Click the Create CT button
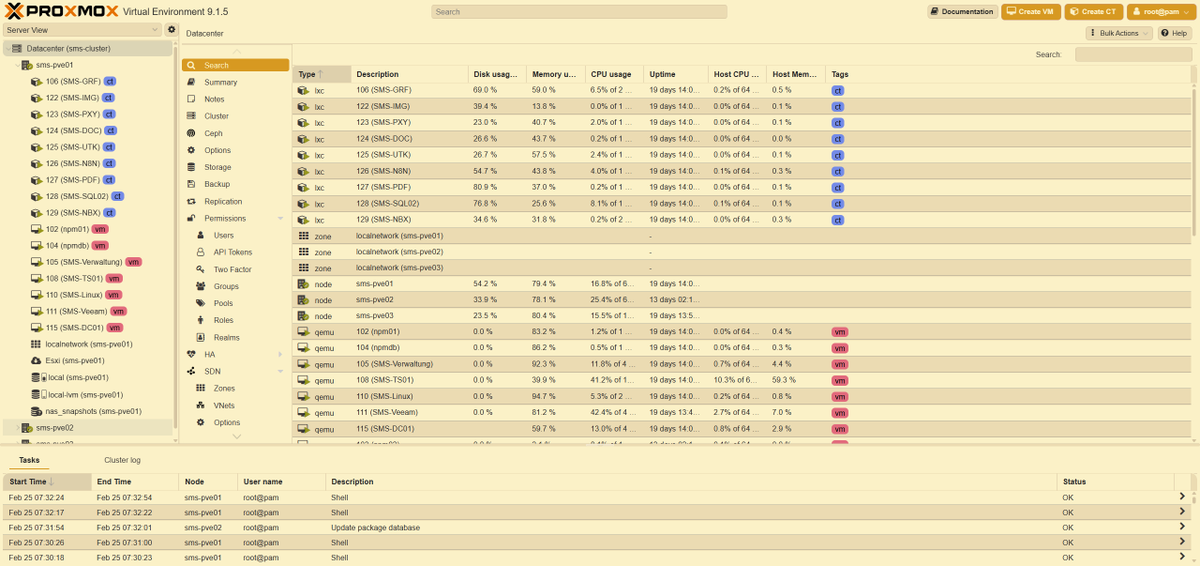The image size is (1200, 566). click(x=1093, y=12)
